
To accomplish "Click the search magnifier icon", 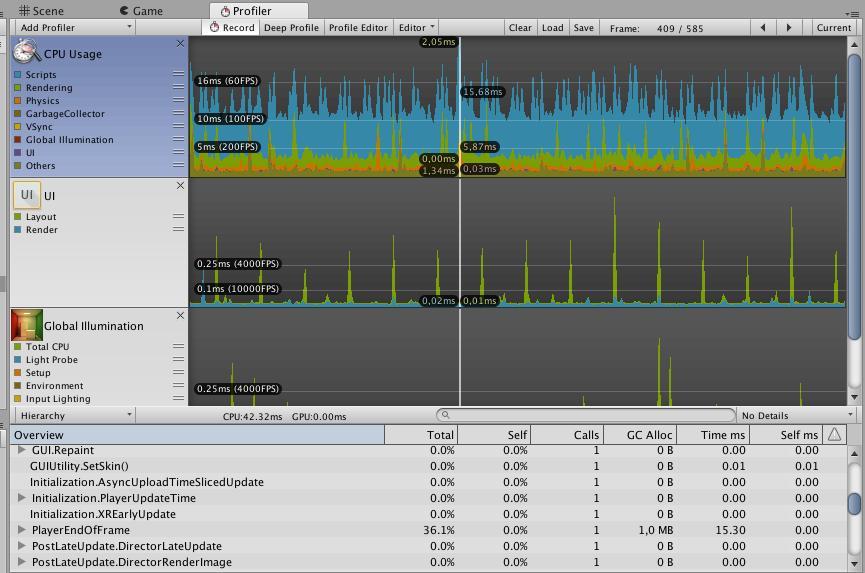I will 445,415.
